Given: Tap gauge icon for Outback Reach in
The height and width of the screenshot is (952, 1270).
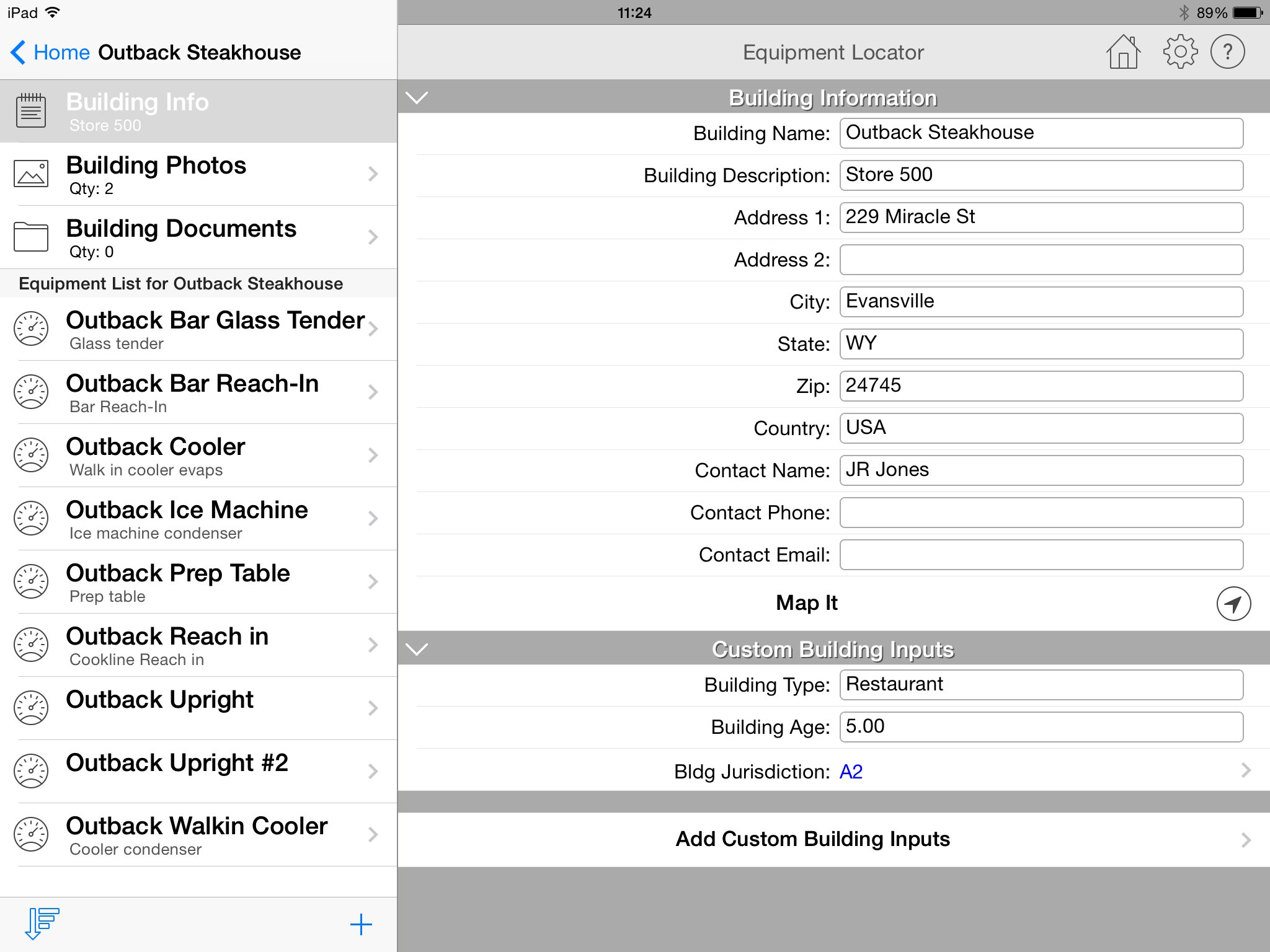Looking at the screenshot, I should coord(31,645).
